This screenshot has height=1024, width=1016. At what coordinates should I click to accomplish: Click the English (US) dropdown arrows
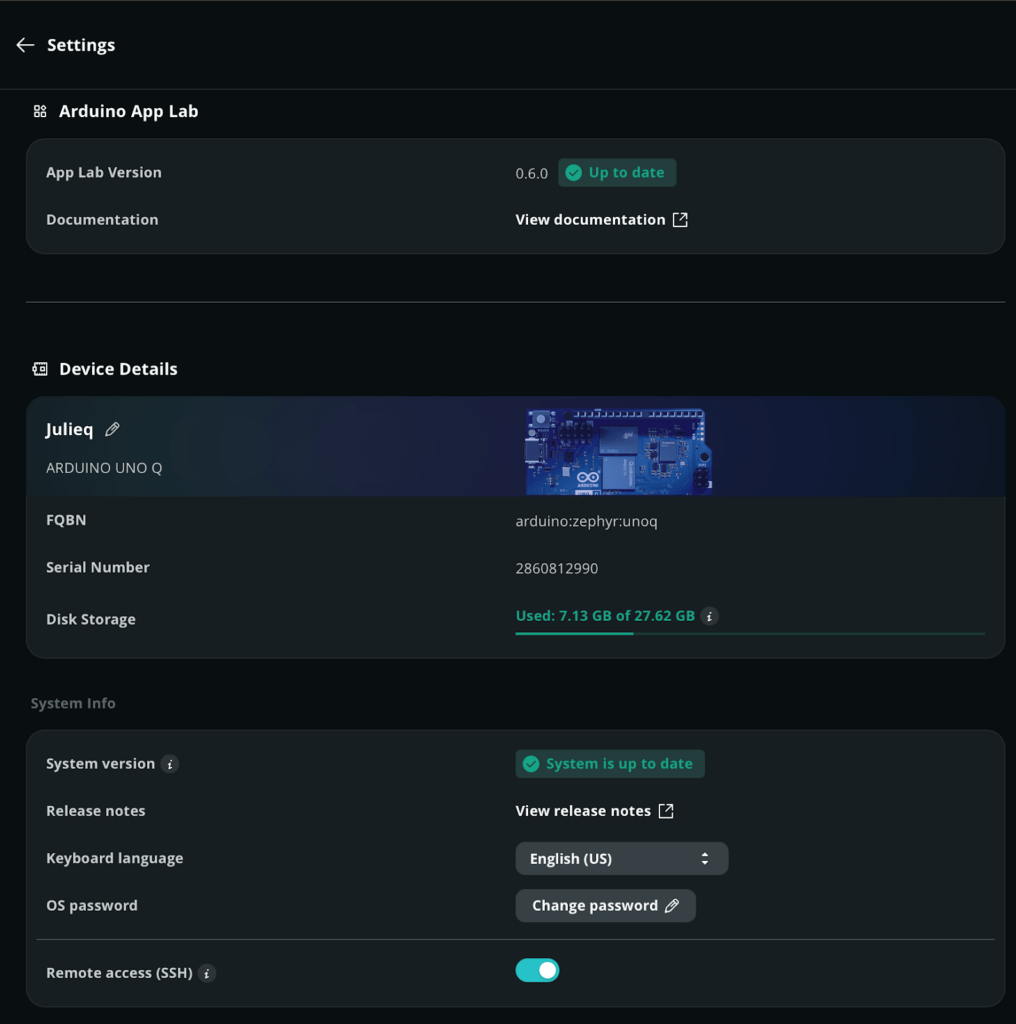pos(705,859)
